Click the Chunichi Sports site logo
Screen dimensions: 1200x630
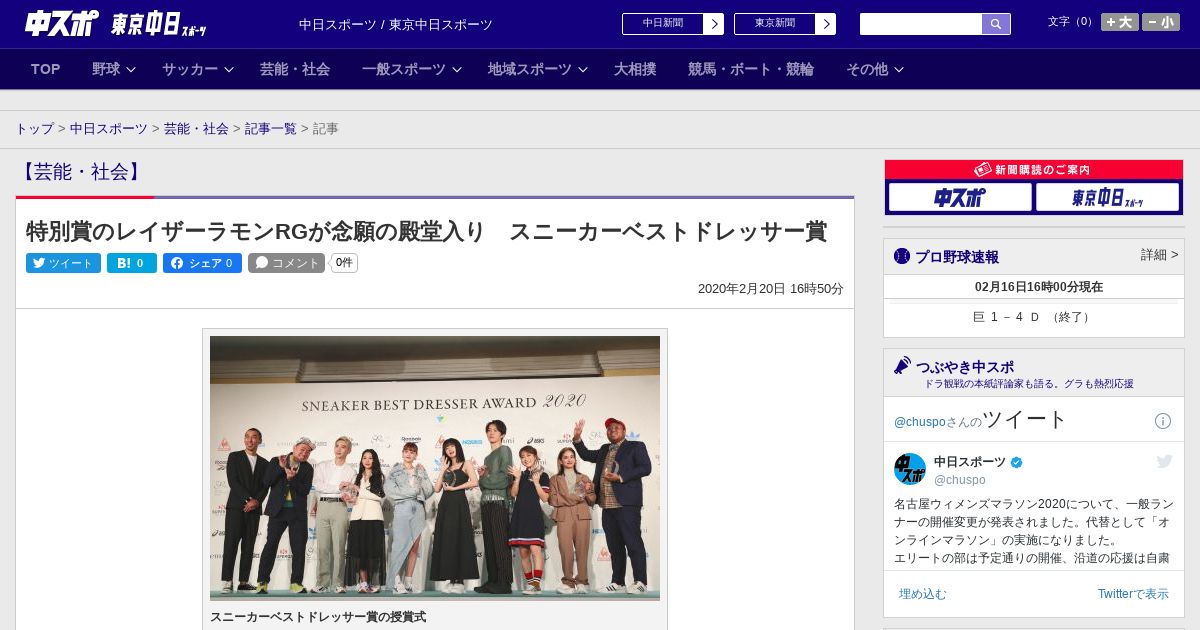tap(62, 23)
